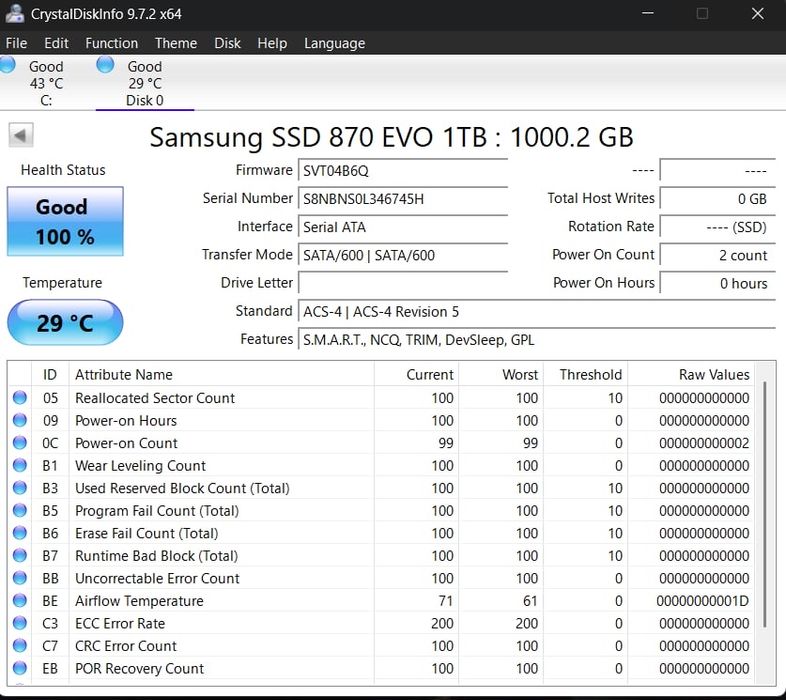Click the ECC Error Rate attribute name

(x=120, y=623)
